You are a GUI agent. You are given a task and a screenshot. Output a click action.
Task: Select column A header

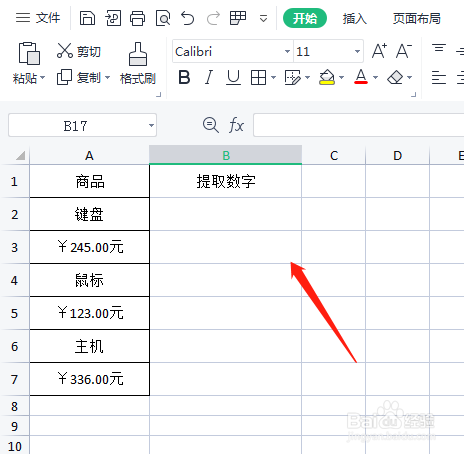89,155
